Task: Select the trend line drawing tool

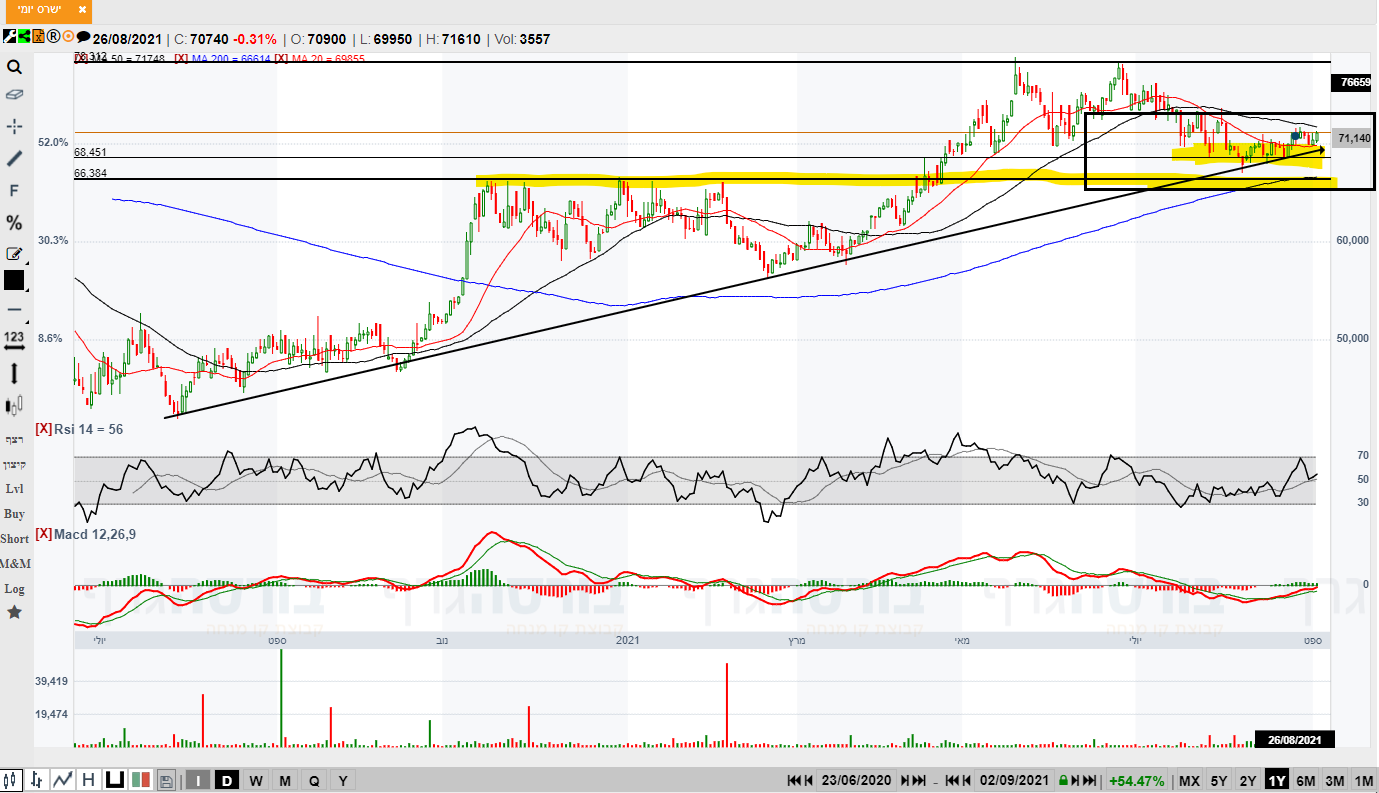Action: tap(14, 158)
